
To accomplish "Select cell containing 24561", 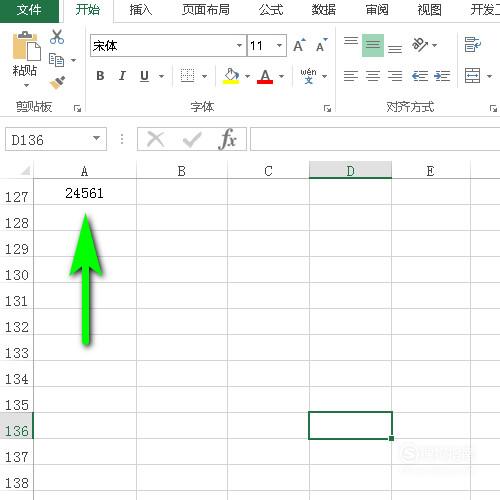I will point(85,193).
